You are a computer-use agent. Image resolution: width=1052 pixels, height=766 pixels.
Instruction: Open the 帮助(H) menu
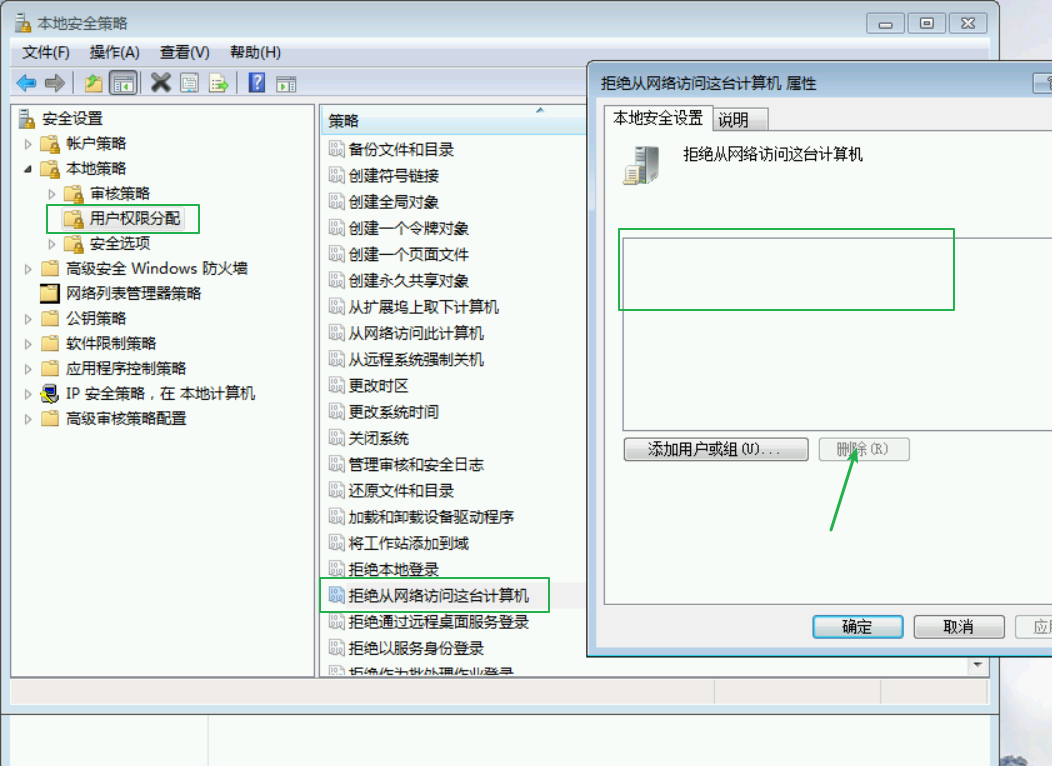click(255, 52)
